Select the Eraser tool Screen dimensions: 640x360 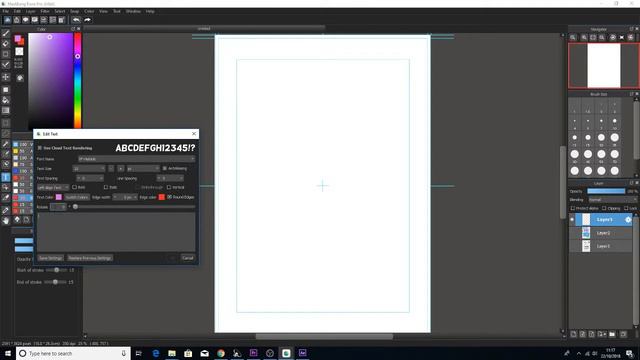tap(6, 43)
